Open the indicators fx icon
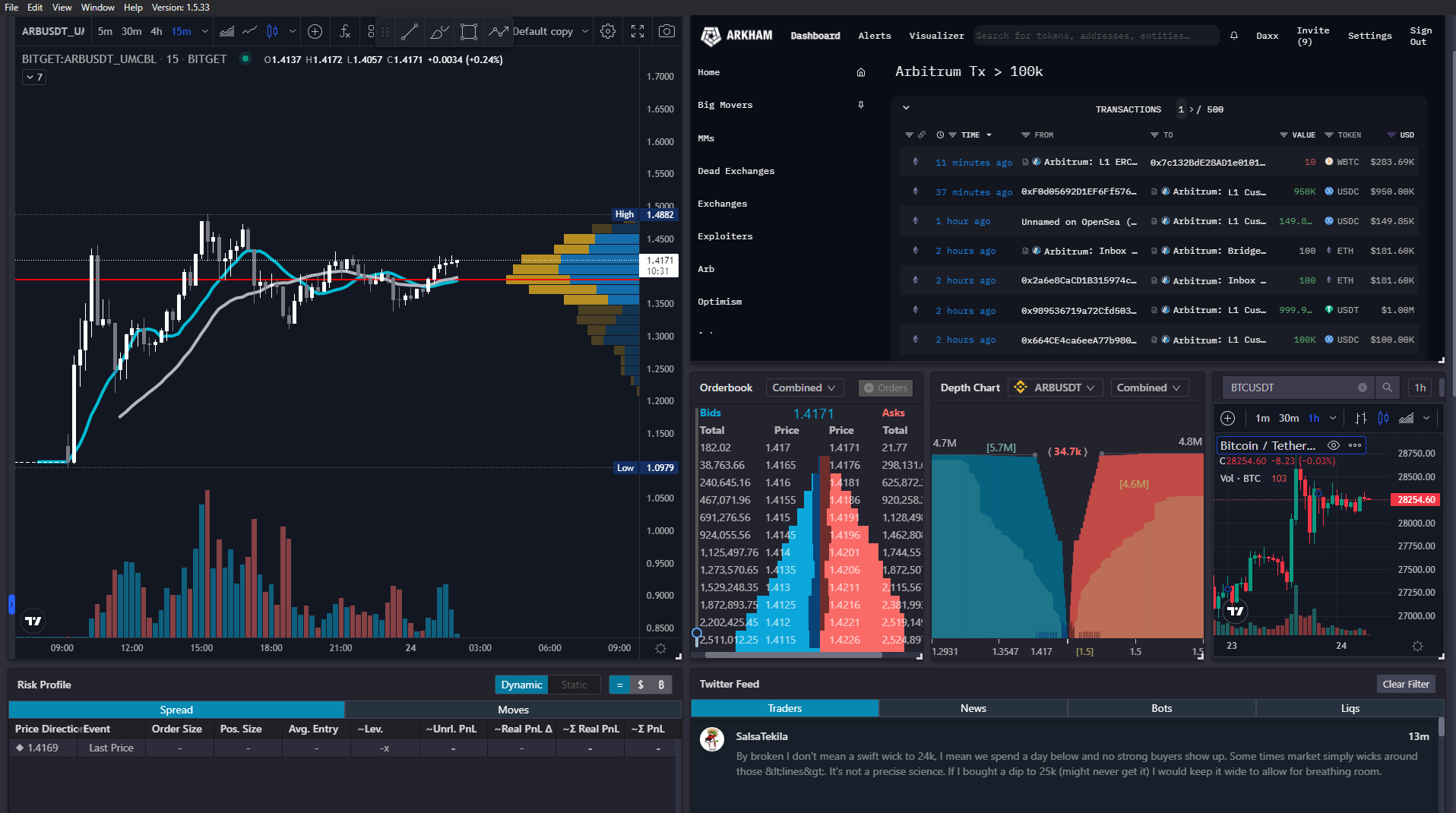The image size is (1456, 813). click(344, 31)
